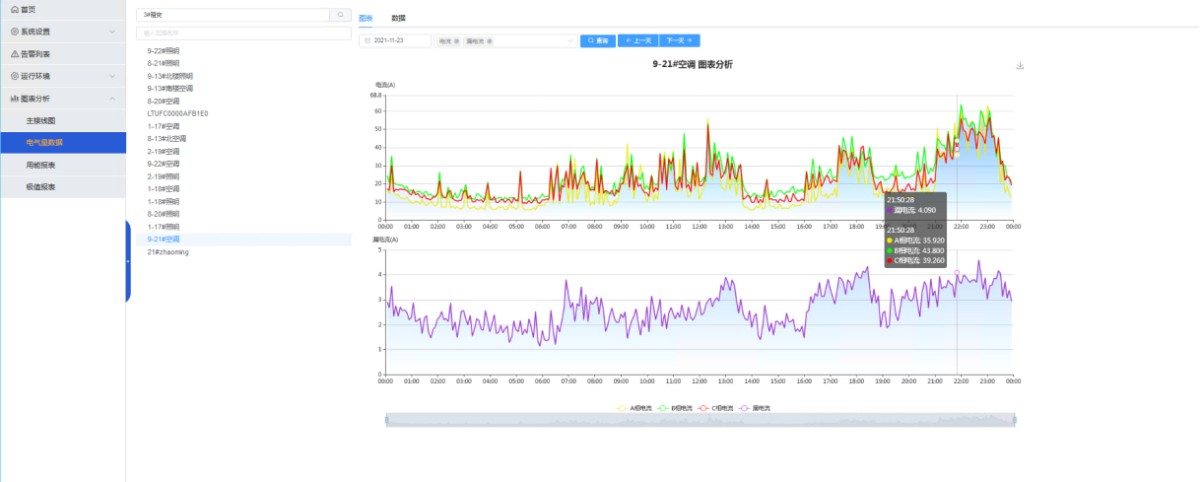Screen dimensions: 1200x482
Task: Open the 首页 home menu item
Action: (x=62, y=9)
